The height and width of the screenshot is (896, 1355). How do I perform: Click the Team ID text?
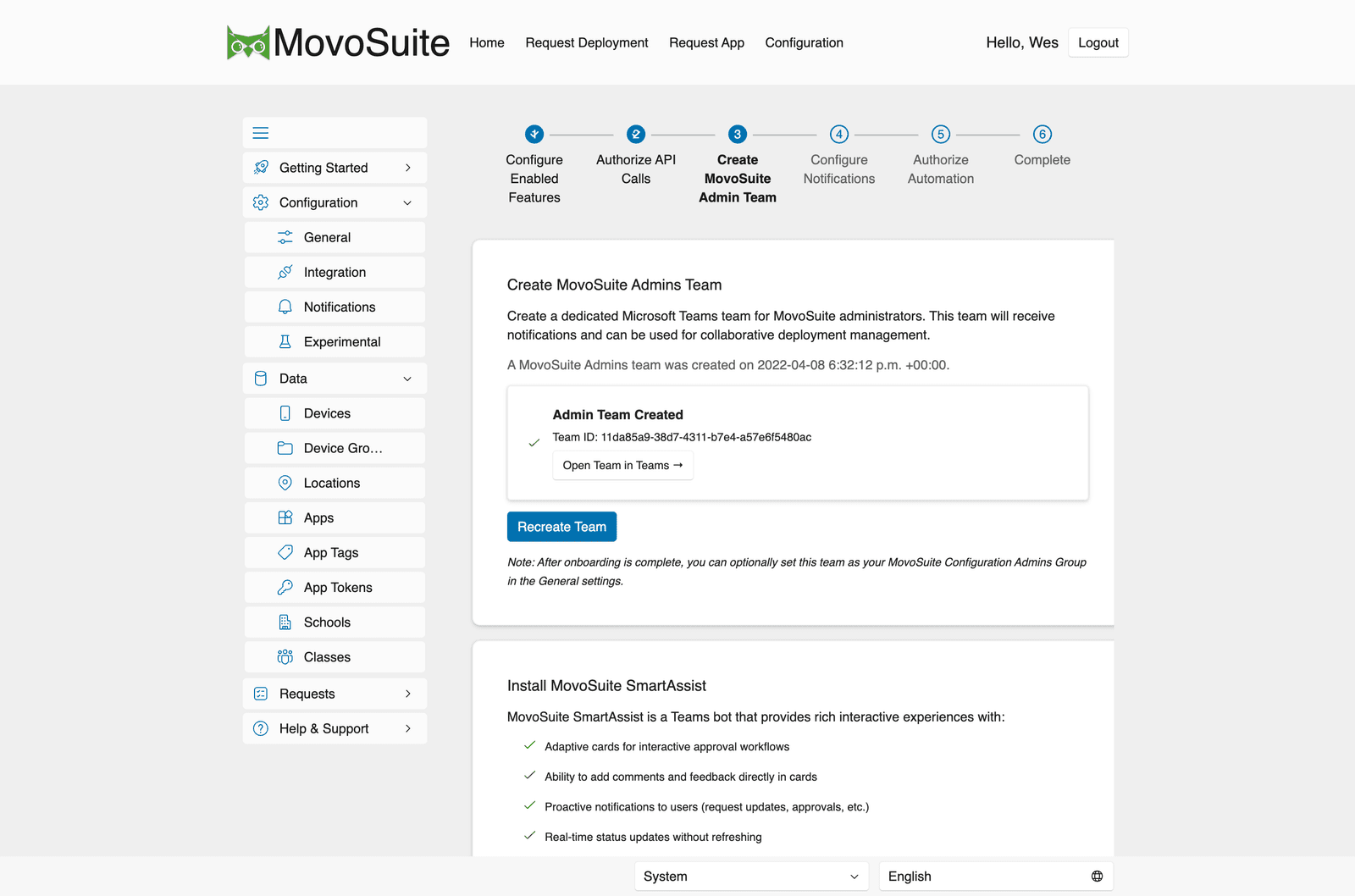pos(682,437)
